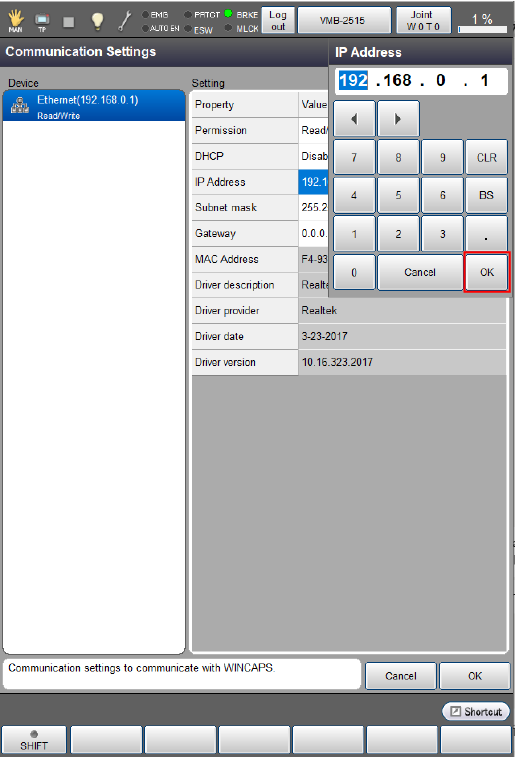The height and width of the screenshot is (757, 516).
Task: Click the IP address entry field
Action: tap(421, 81)
